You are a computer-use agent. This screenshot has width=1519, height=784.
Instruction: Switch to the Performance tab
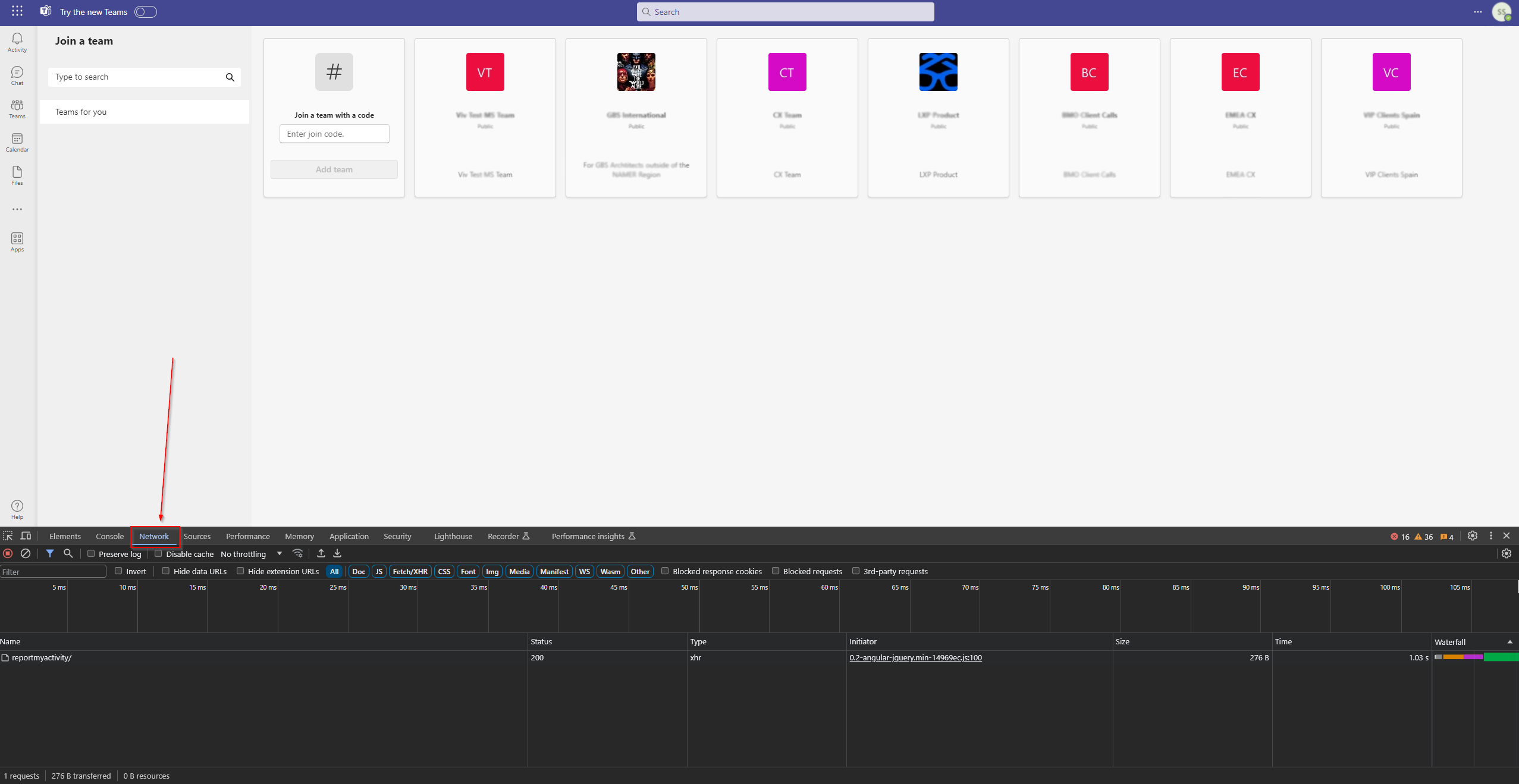pyautogui.click(x=248, y=536)
